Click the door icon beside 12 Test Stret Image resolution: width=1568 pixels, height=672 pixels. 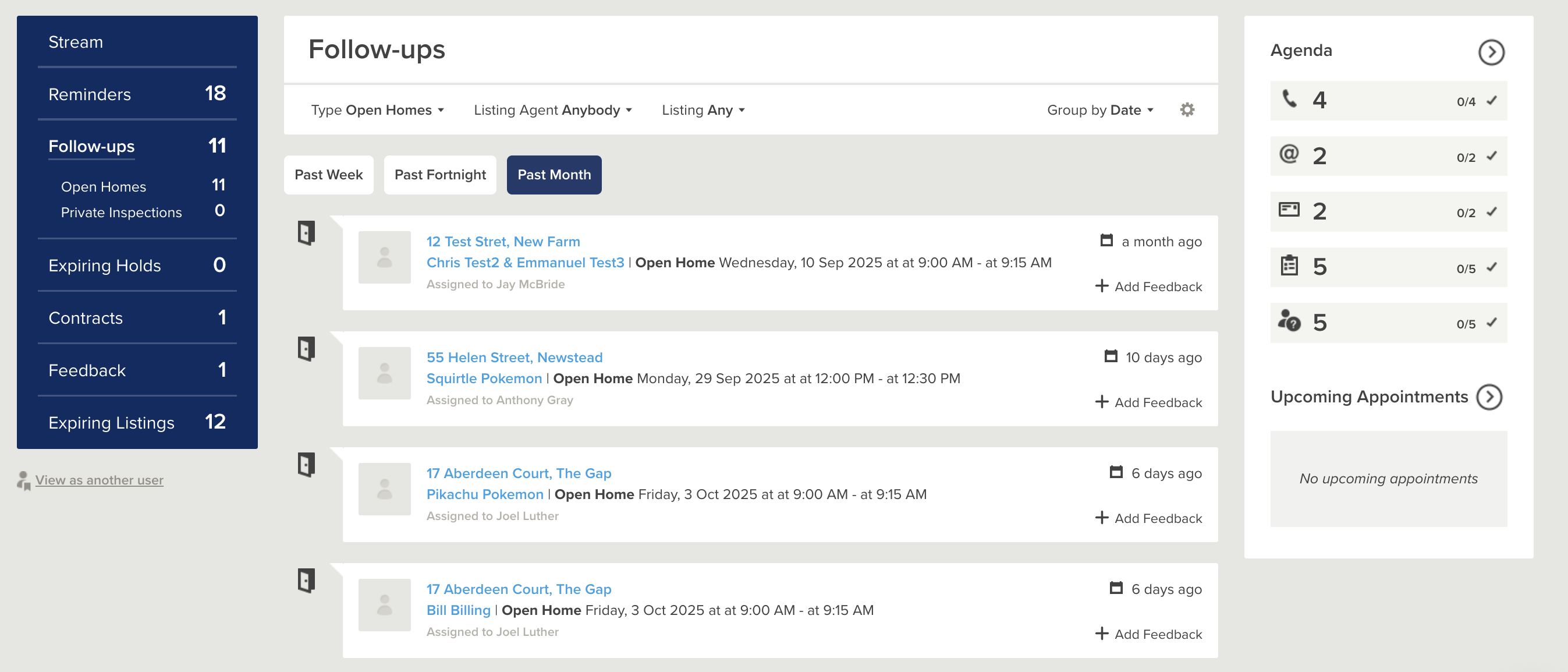click(306, 233)
